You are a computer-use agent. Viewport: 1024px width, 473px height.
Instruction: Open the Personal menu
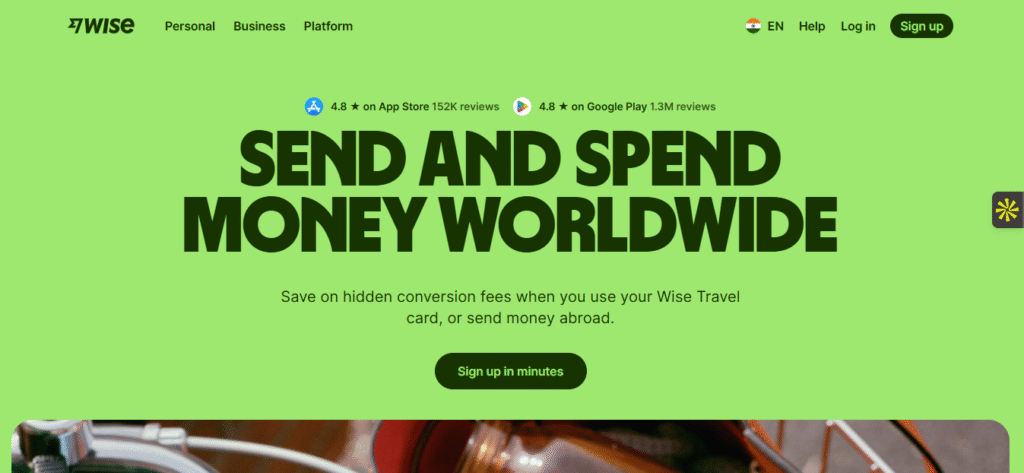pyautogui.click(x=190, y=26)
